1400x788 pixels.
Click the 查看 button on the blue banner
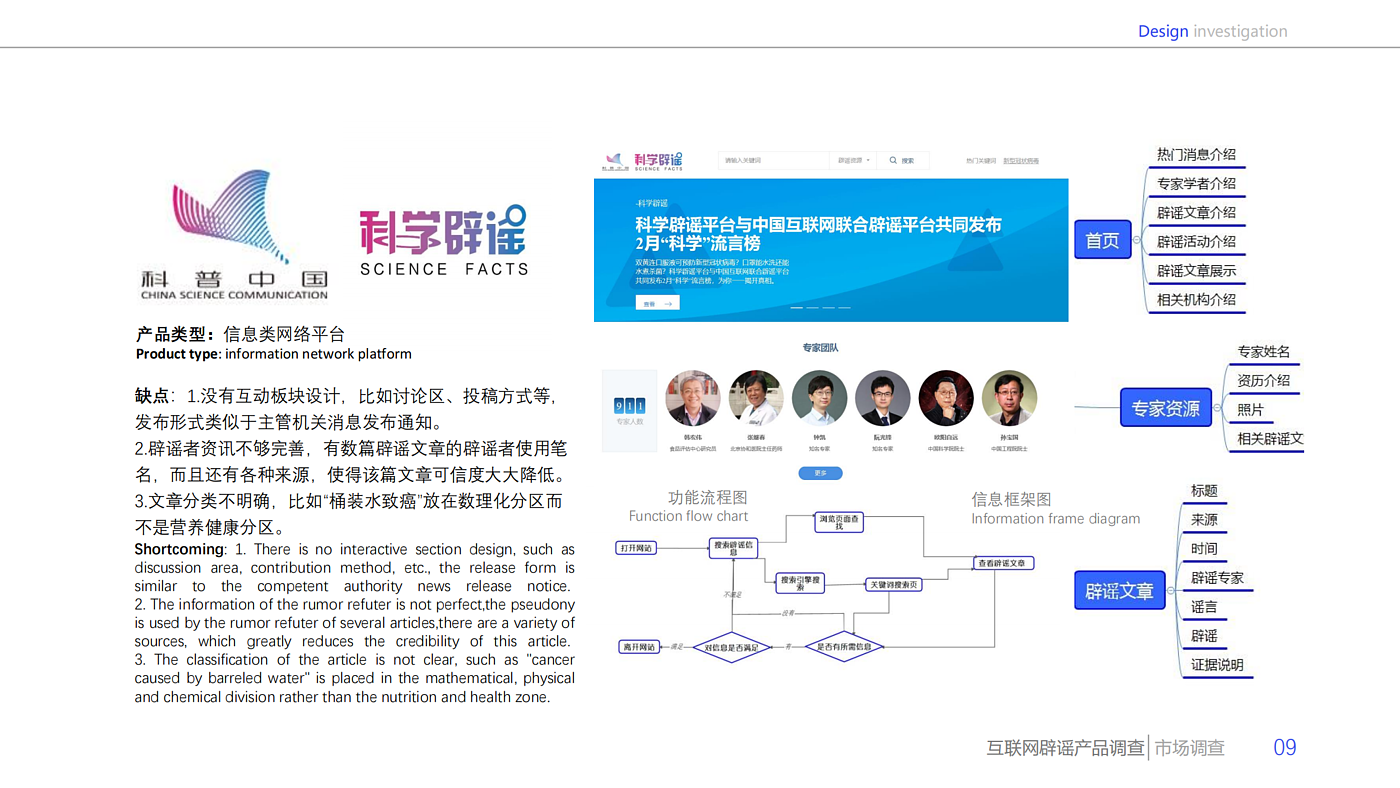pyautogui.click(x=657, y=303)
